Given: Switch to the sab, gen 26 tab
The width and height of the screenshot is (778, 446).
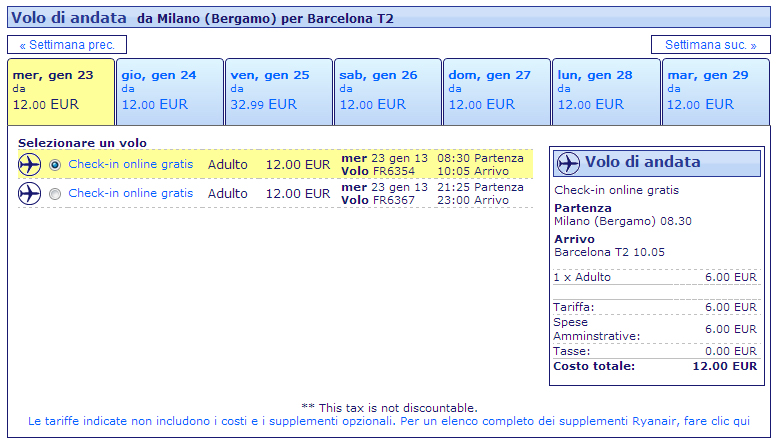Looking at the screenshot, I should 388,92.
